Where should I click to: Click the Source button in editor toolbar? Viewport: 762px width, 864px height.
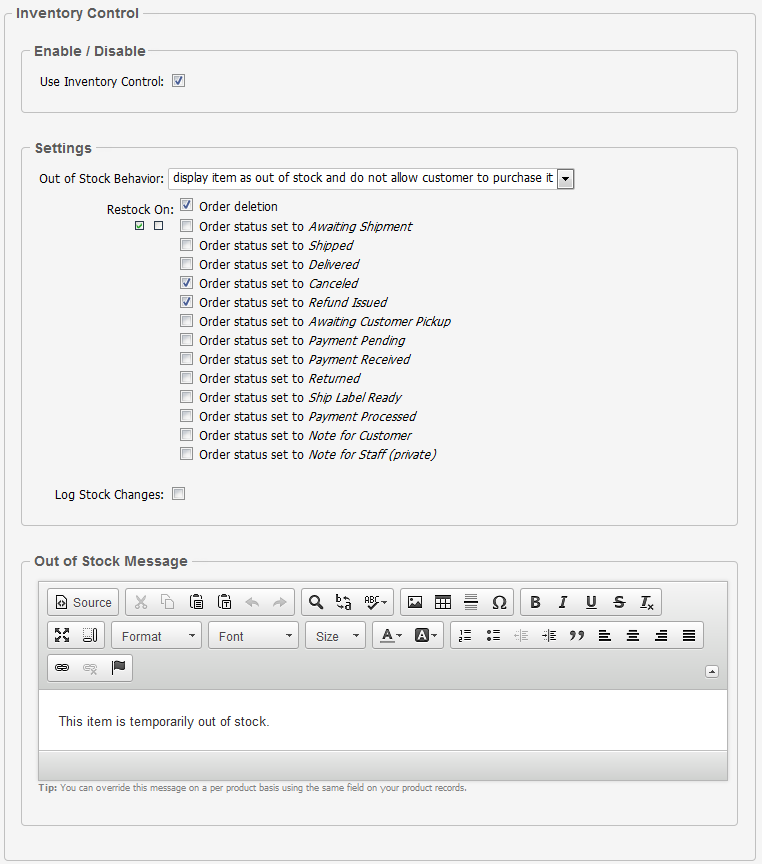click(x=83, y=602)
